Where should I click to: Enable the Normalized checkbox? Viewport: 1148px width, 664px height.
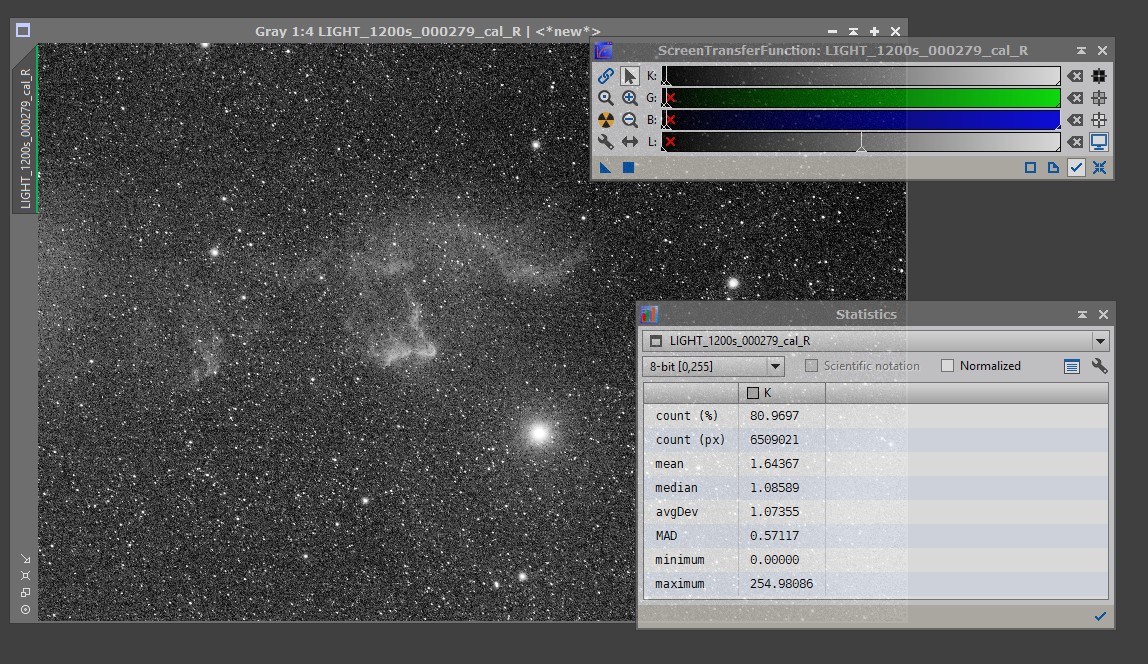[x=947, y=366]
